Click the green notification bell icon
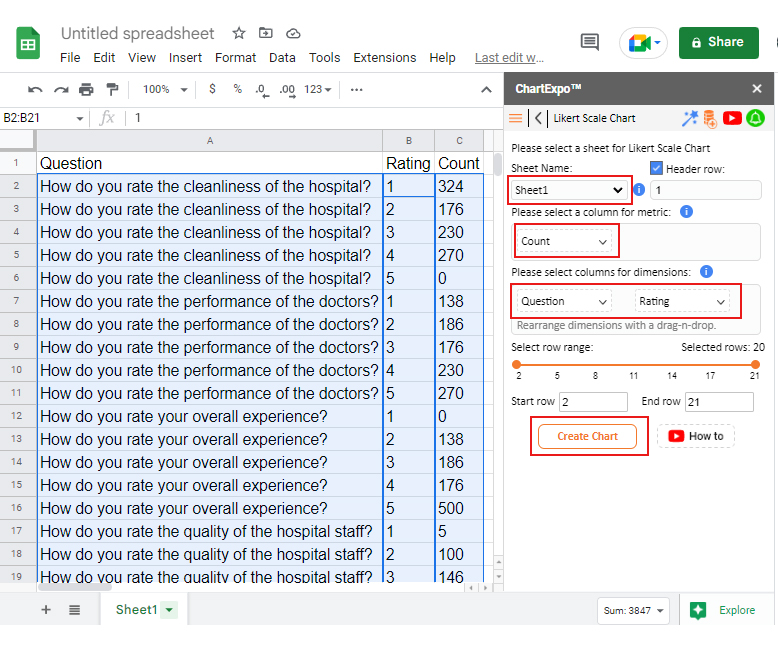 click(755, 118)
